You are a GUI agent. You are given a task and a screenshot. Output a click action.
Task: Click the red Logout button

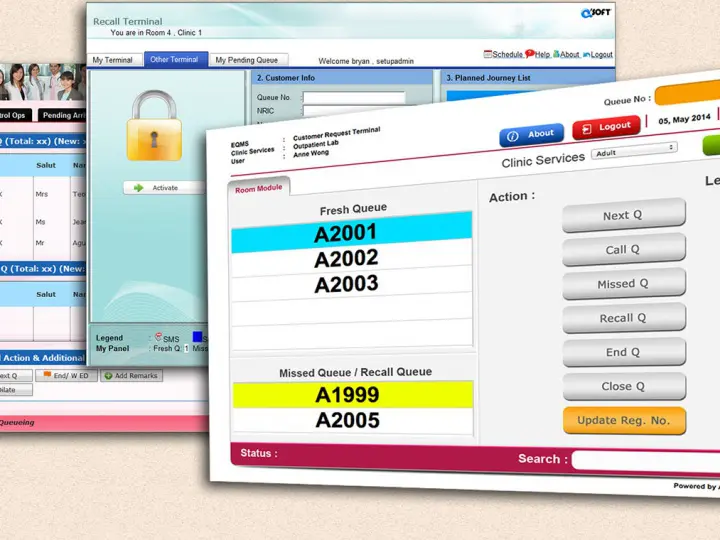click(607, 128)
